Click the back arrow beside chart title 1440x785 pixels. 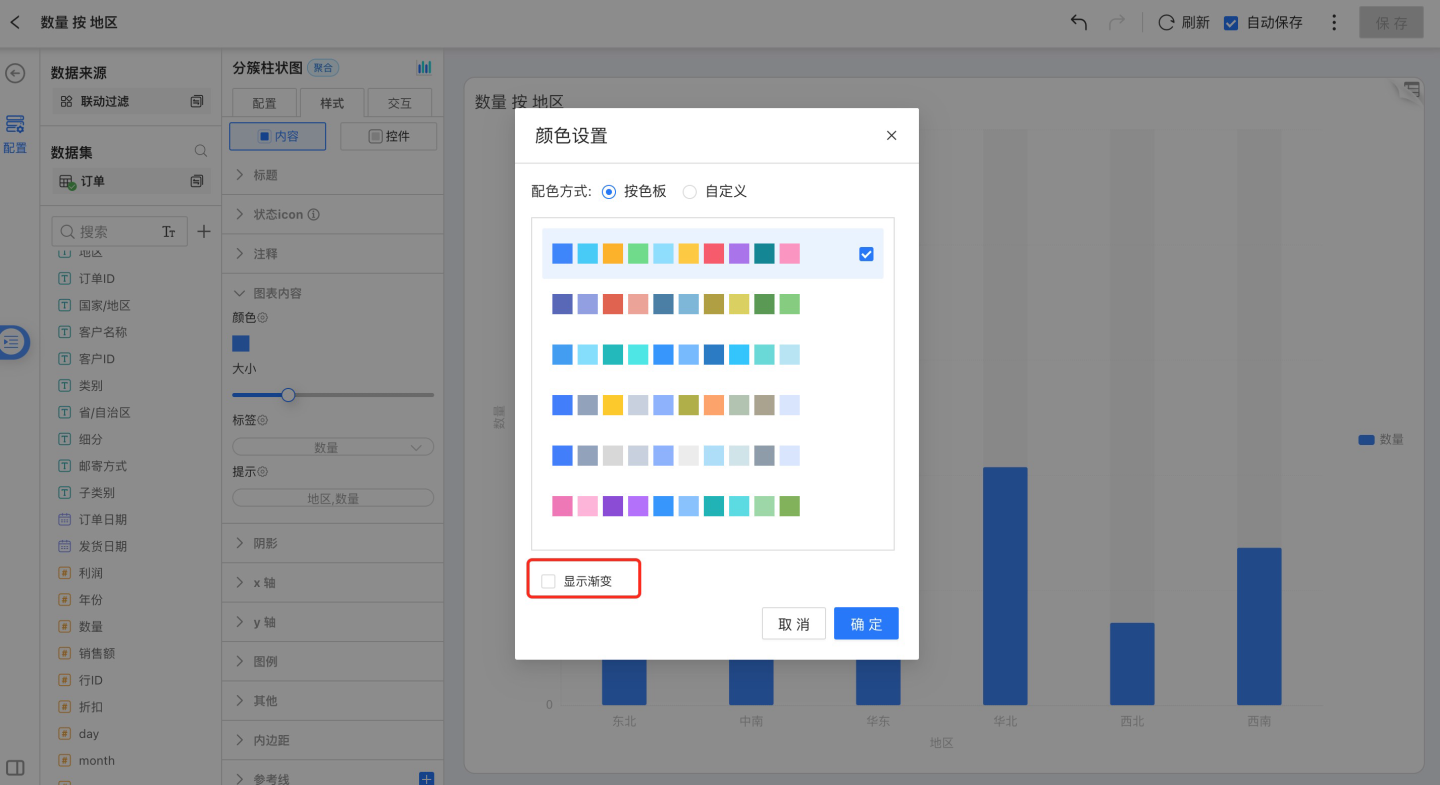point(15,22)
